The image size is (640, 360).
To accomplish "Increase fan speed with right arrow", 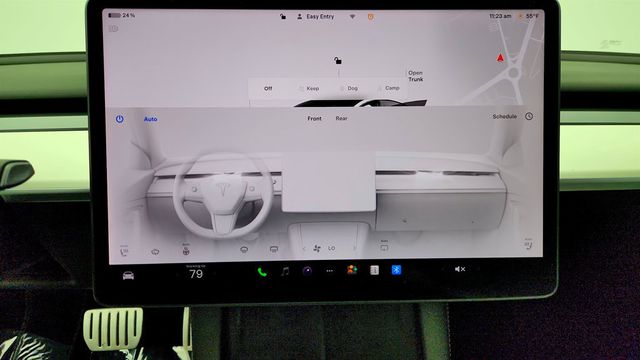I will pyautogui.click(x=354, y=248).
